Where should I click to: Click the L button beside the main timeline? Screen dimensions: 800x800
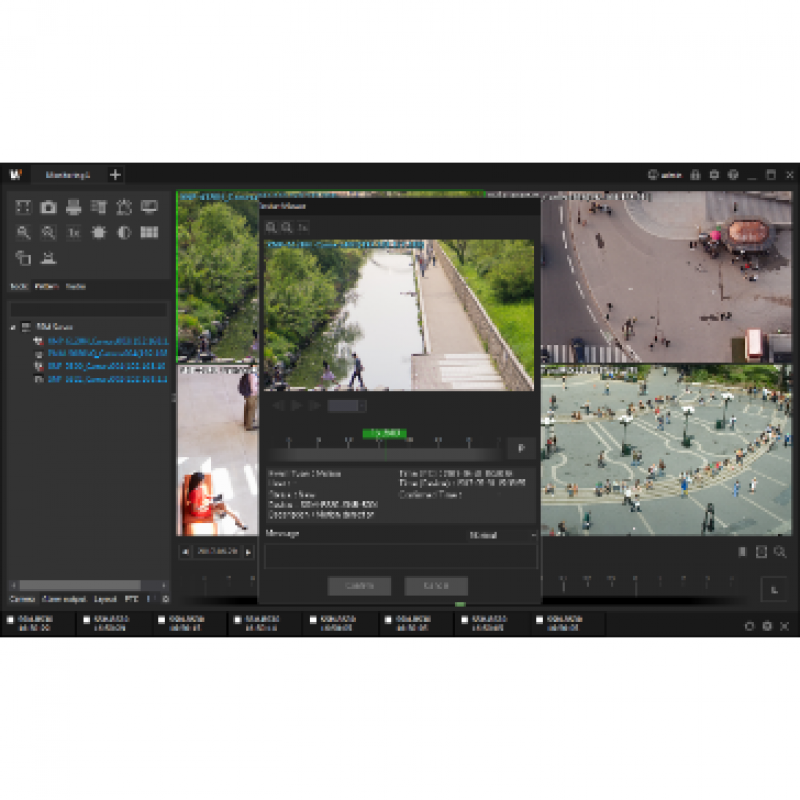[x=774, y=589]
